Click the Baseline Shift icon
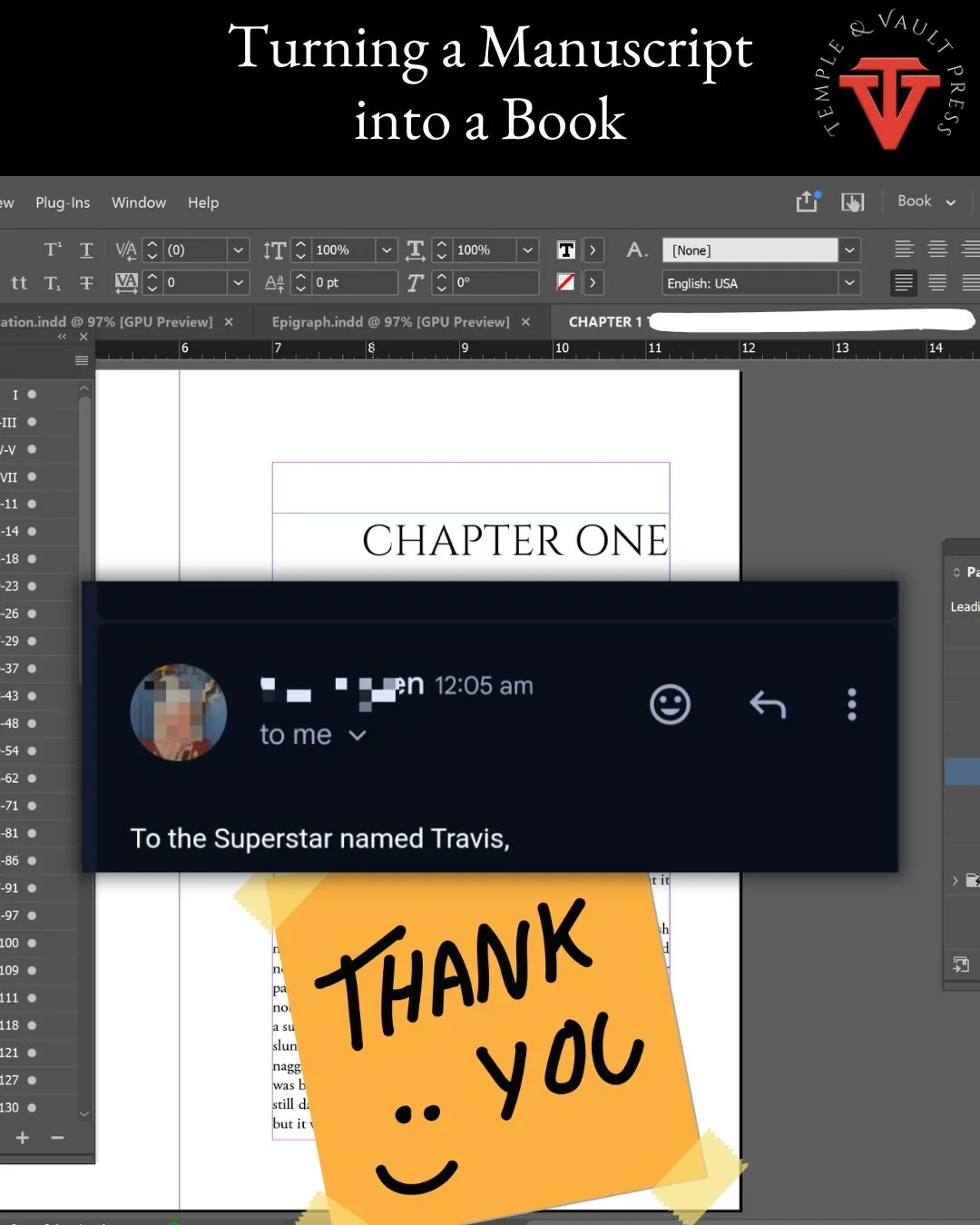 pyautogui.click(x=274, y=283)
